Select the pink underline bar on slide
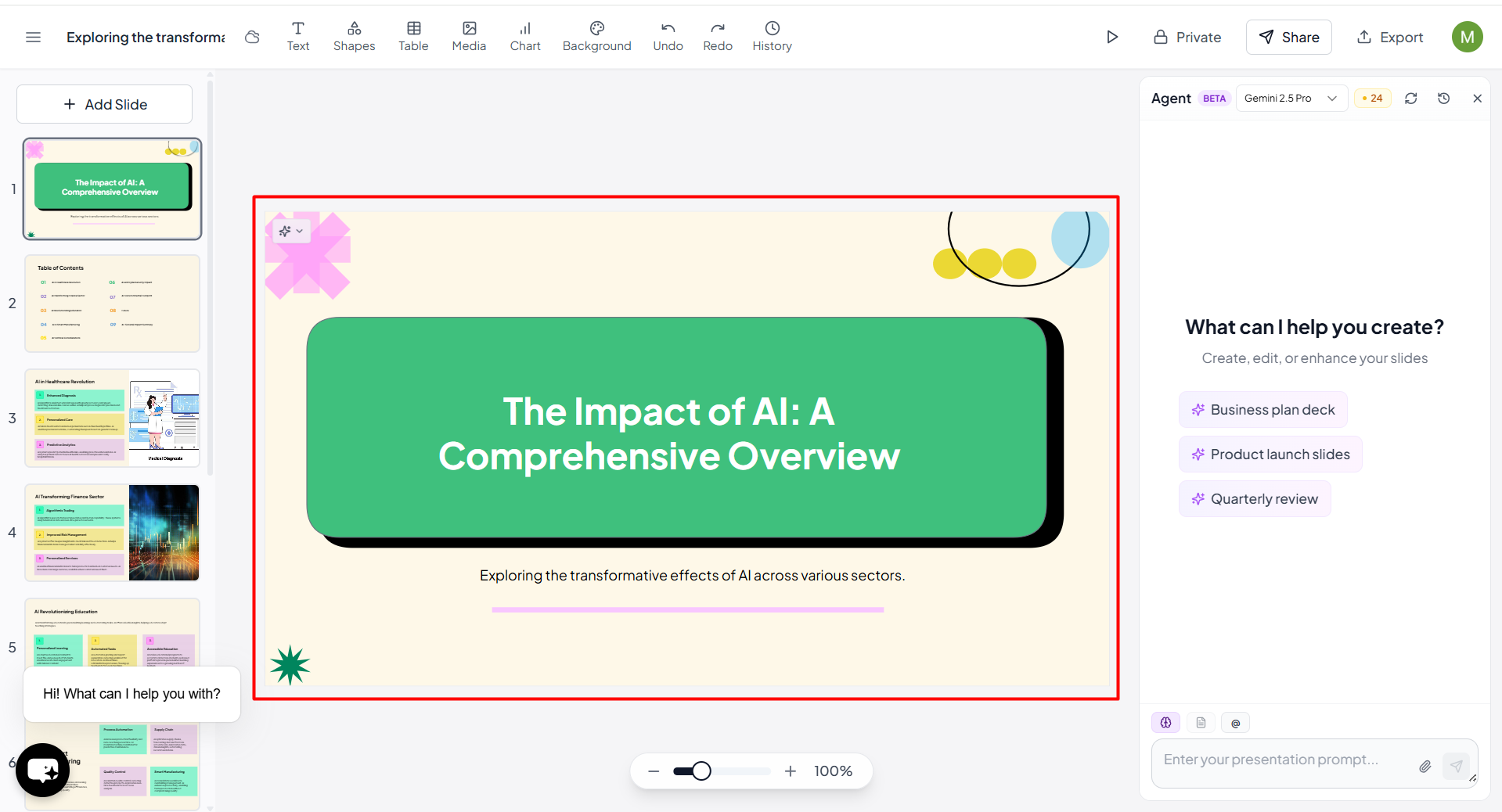Viewport: 1502px width, 812px height. point(688,609)
